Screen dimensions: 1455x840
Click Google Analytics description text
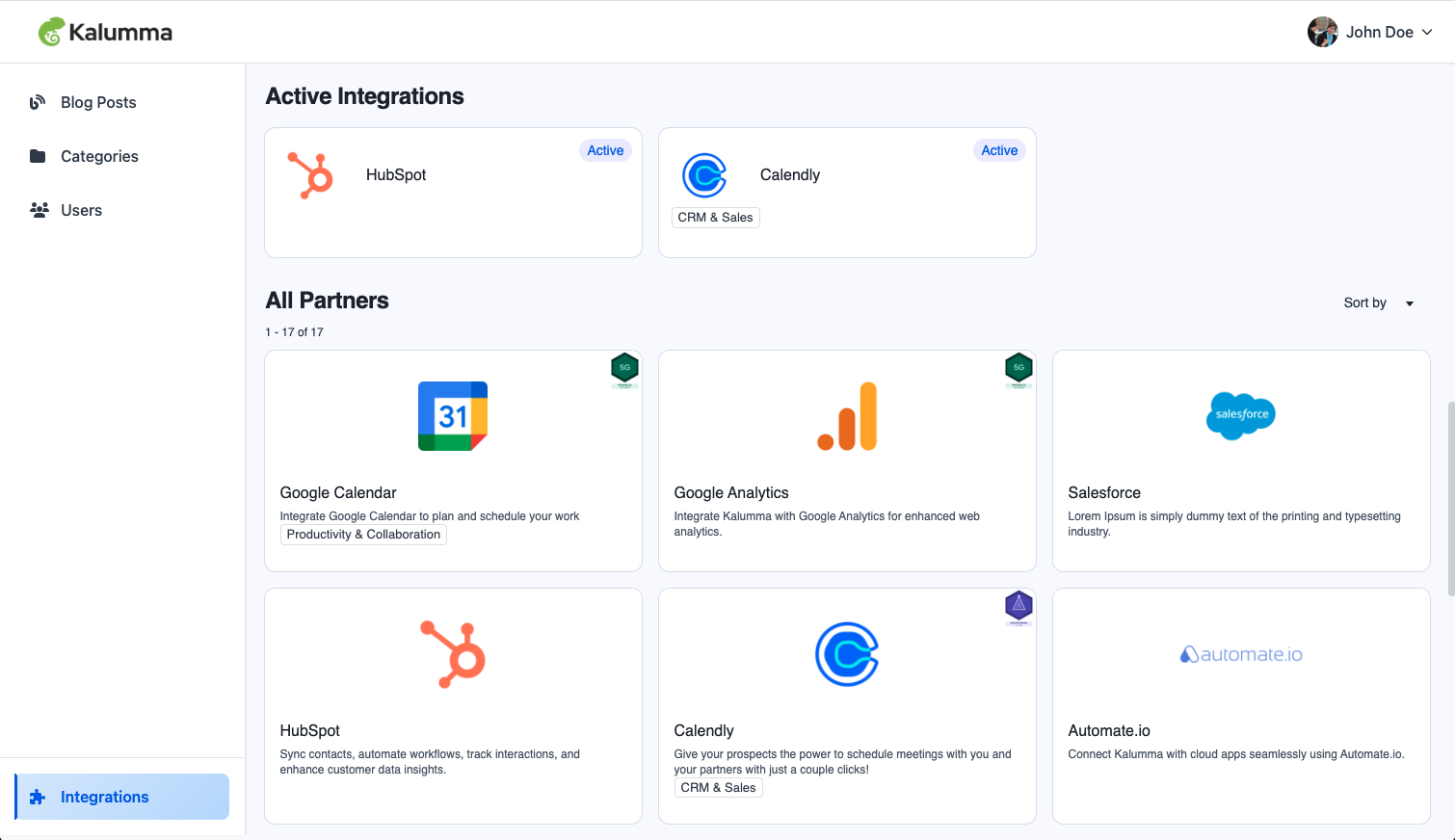coord(827,524)
